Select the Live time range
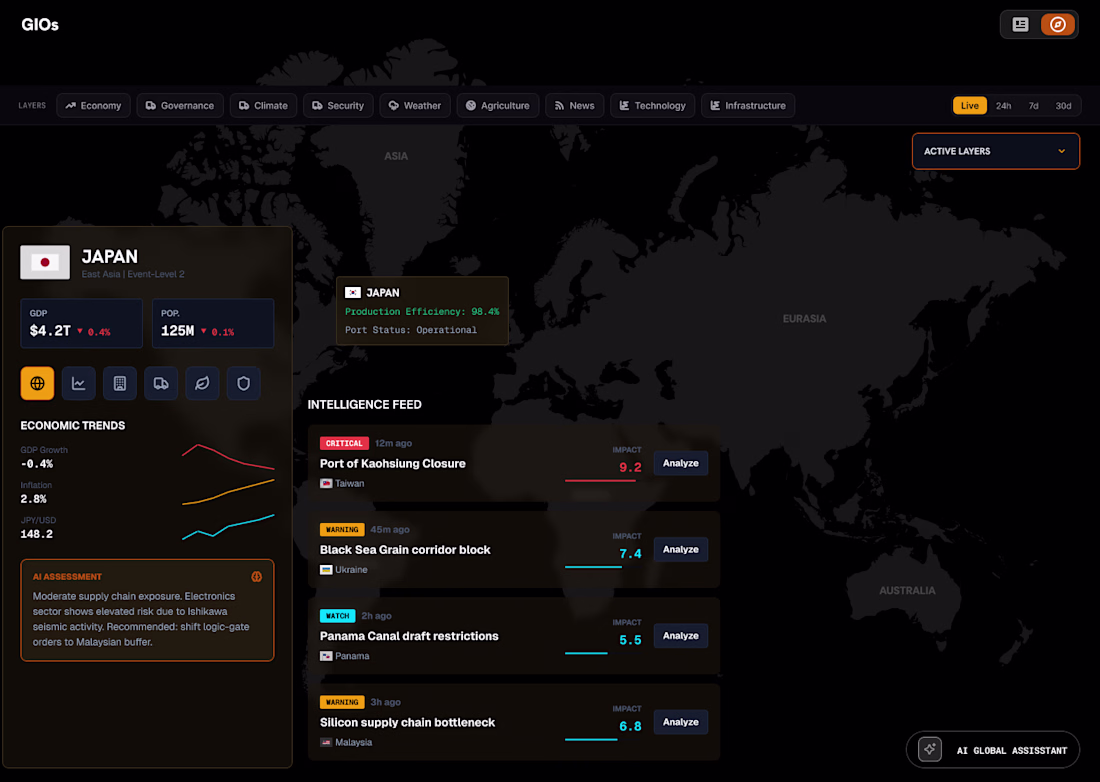This screenshot has width=1100, height=782. pos(970,105)
